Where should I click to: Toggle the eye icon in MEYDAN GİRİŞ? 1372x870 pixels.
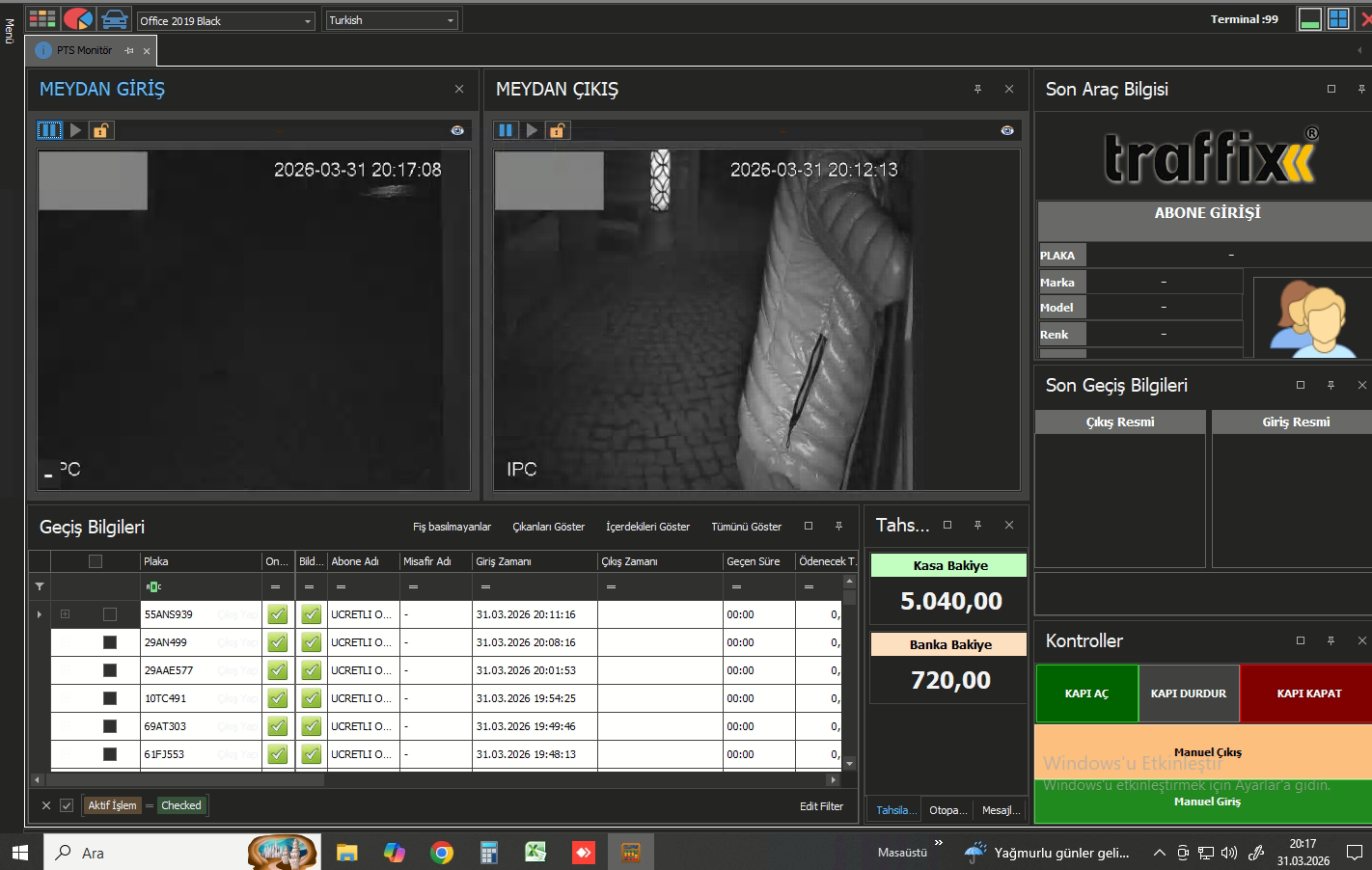tap(457, 130)
